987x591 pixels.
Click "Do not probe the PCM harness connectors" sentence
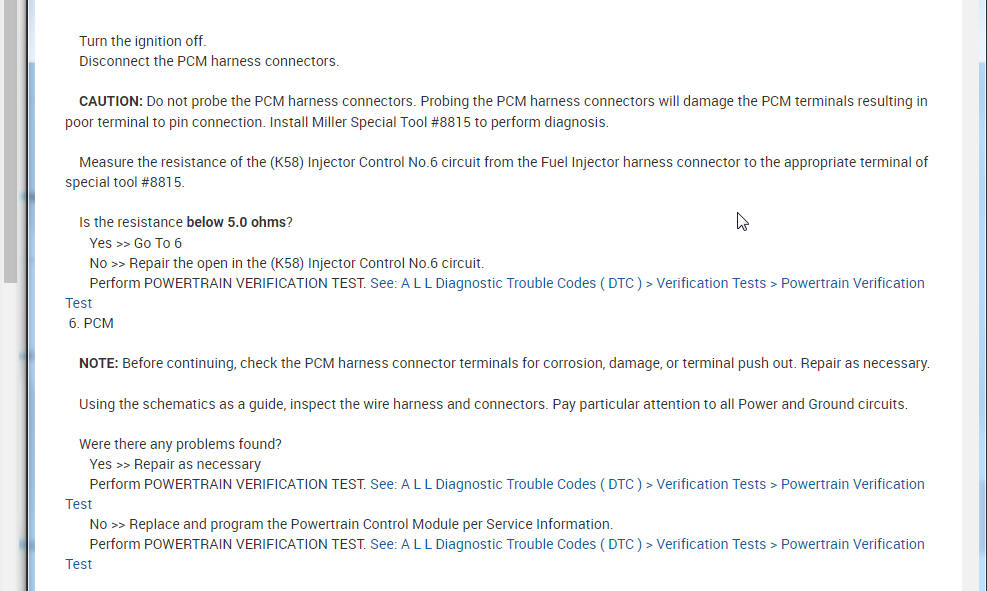pos(281,101)
